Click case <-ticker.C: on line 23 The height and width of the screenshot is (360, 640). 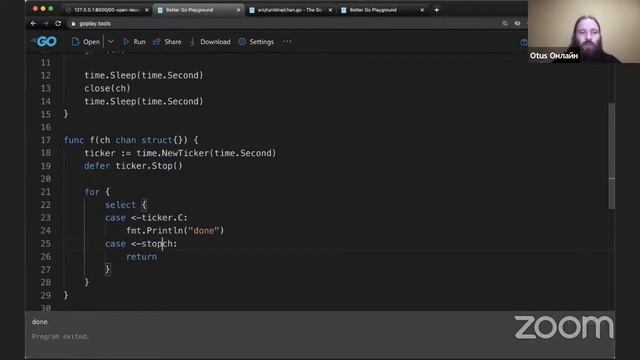146,218
